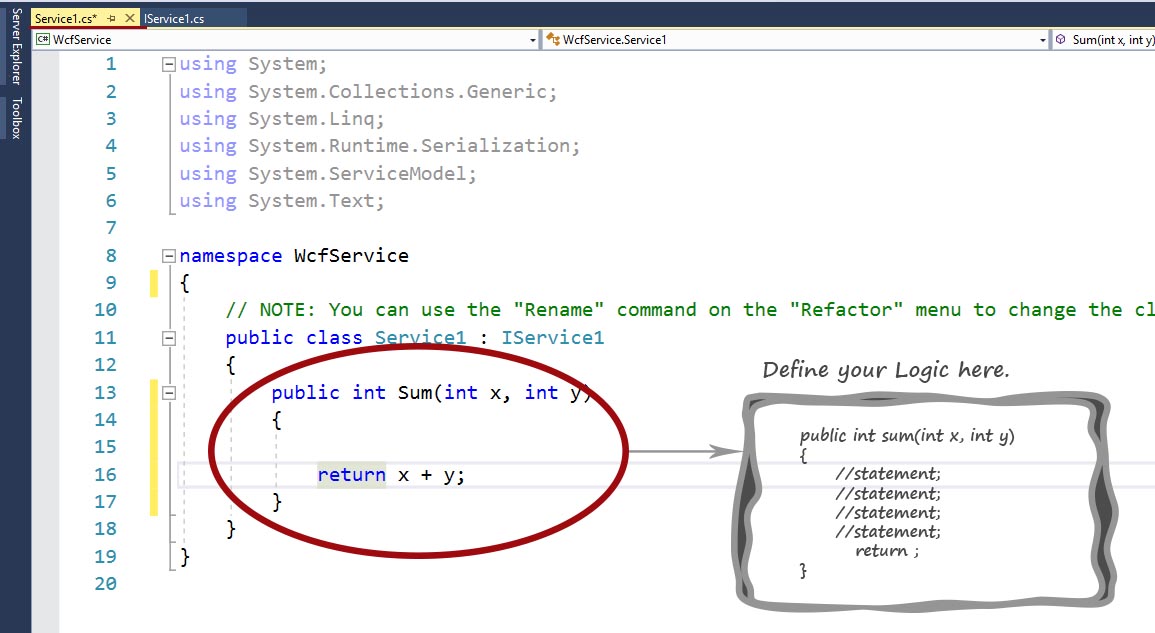Click 'System.Linq' on line 3

pos(312,119)
